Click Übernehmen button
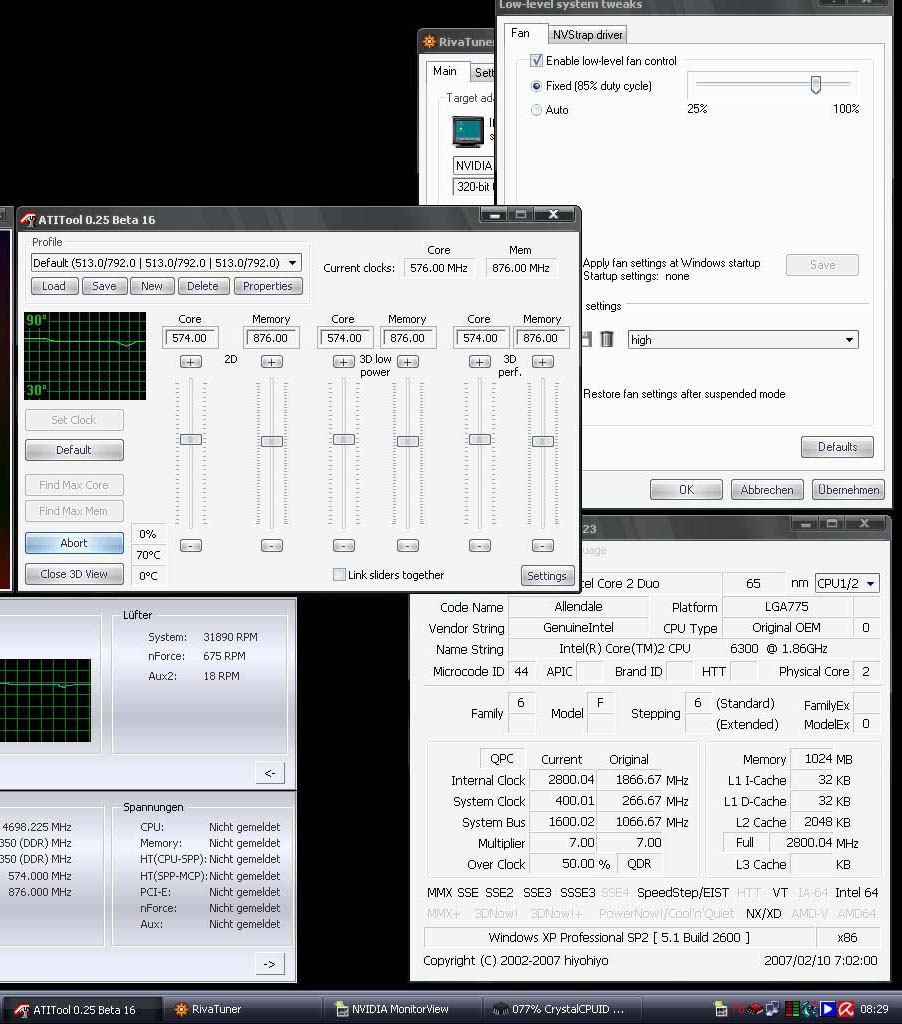Viewport: 902px width, 1024px height. pyautogui.click(x=848, y=490)
